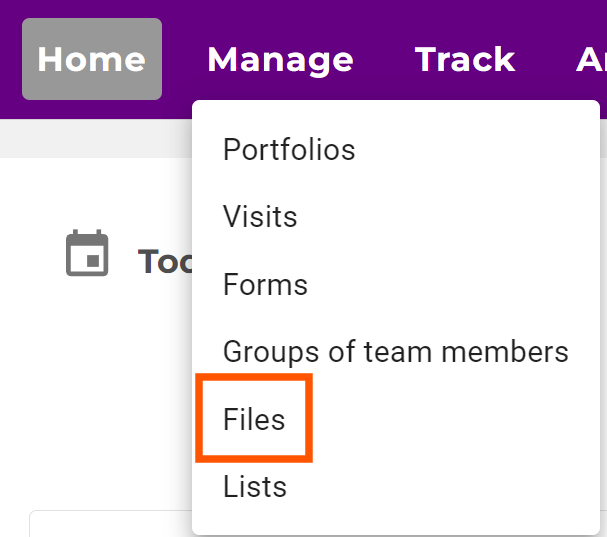Click the calendar icon beside the heading
Image resolution: width=607 pixels, height=537 pixels.
click(87, 254)
